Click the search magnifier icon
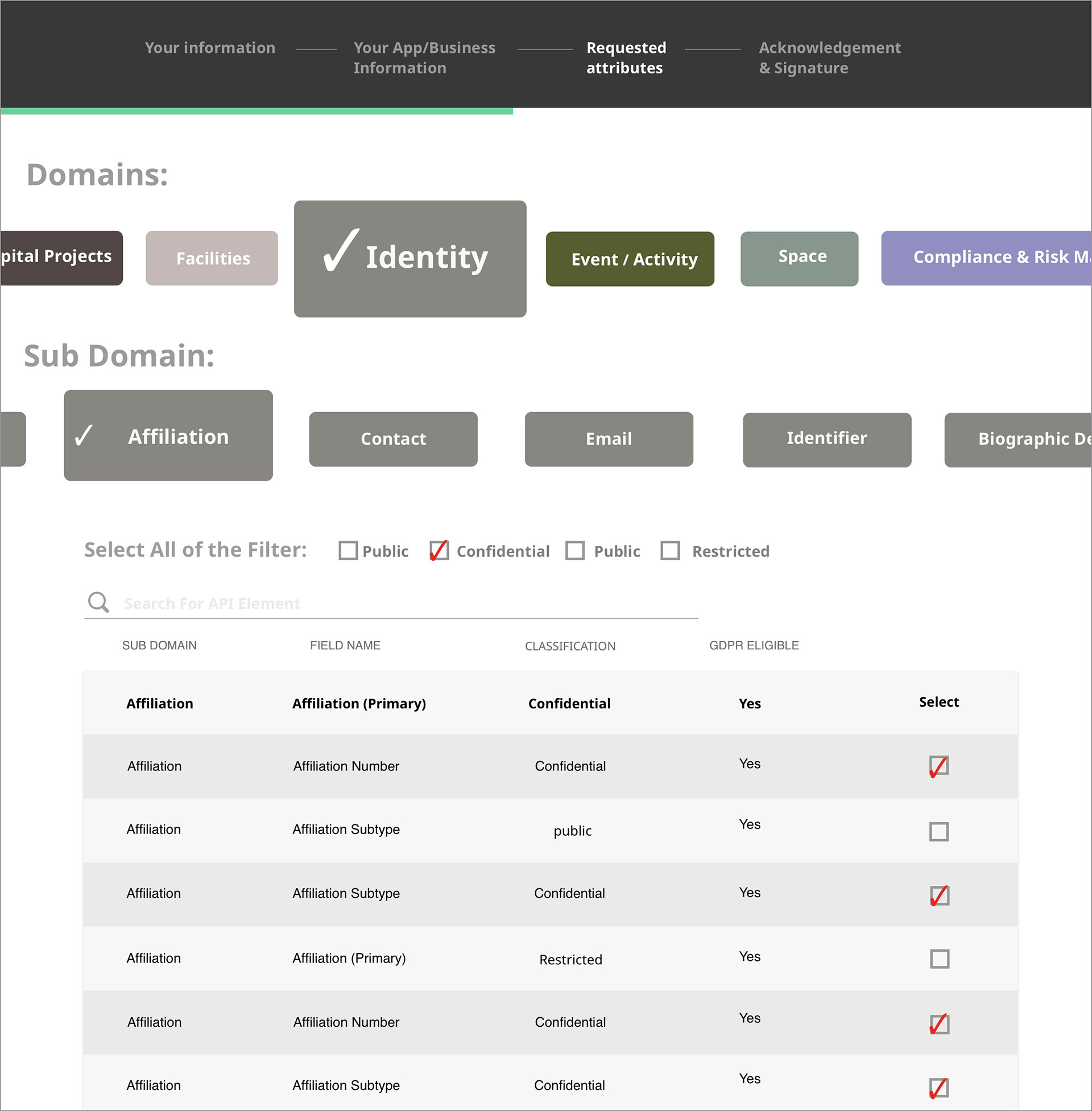 (98, 603)
